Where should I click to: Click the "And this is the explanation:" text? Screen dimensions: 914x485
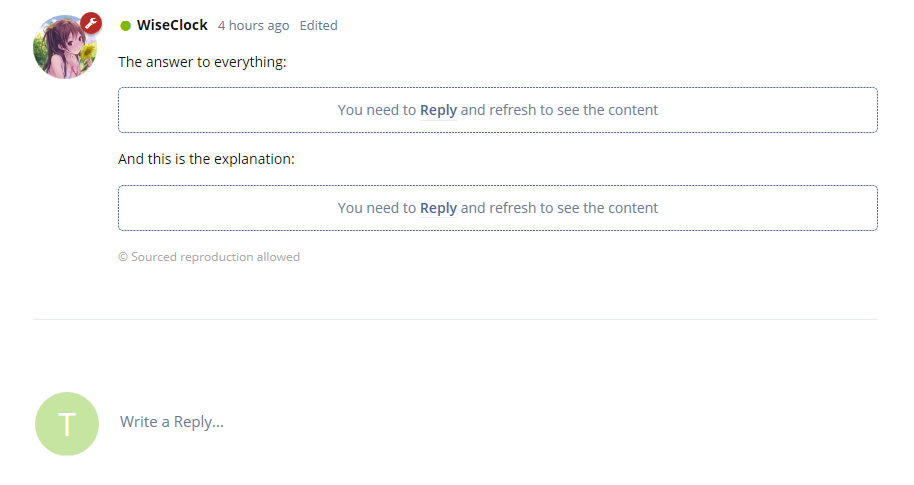[206, 159]
